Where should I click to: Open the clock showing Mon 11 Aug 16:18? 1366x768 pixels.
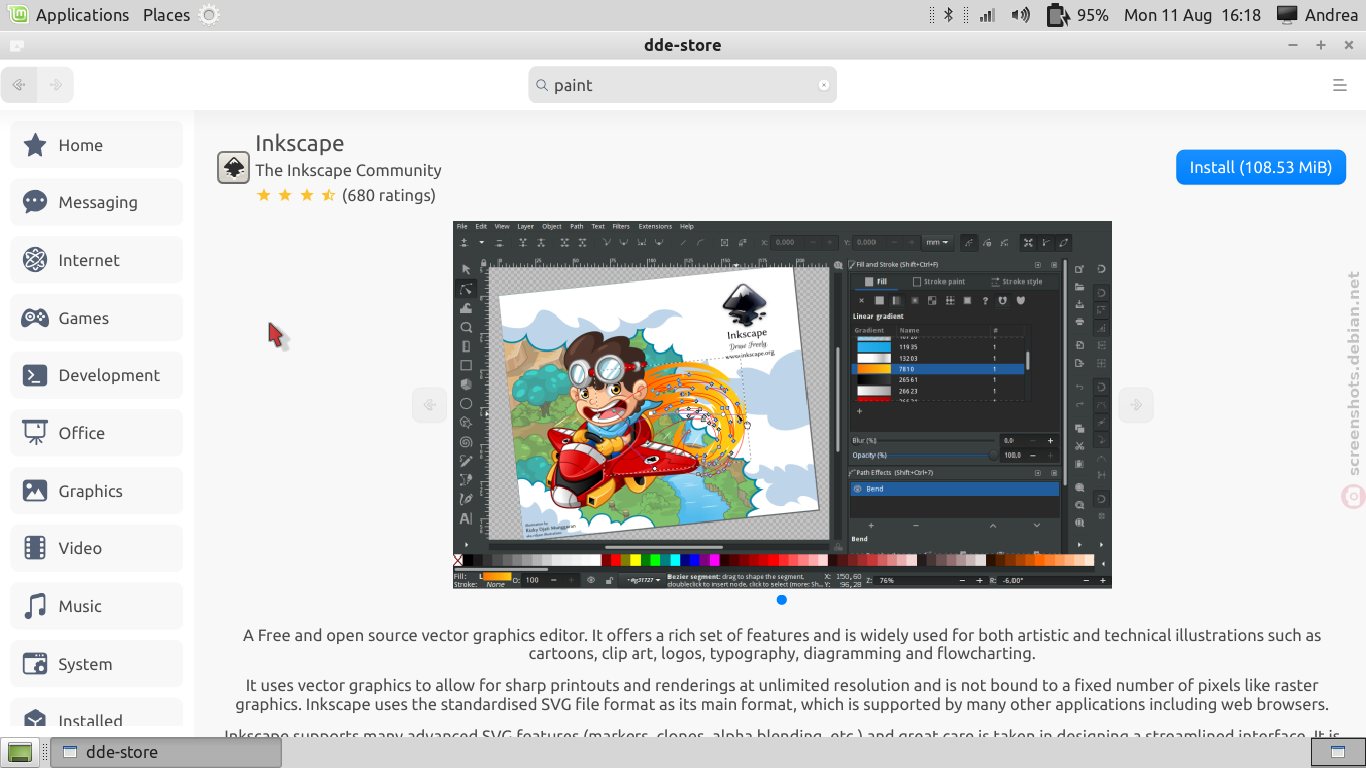(1192, 15)
